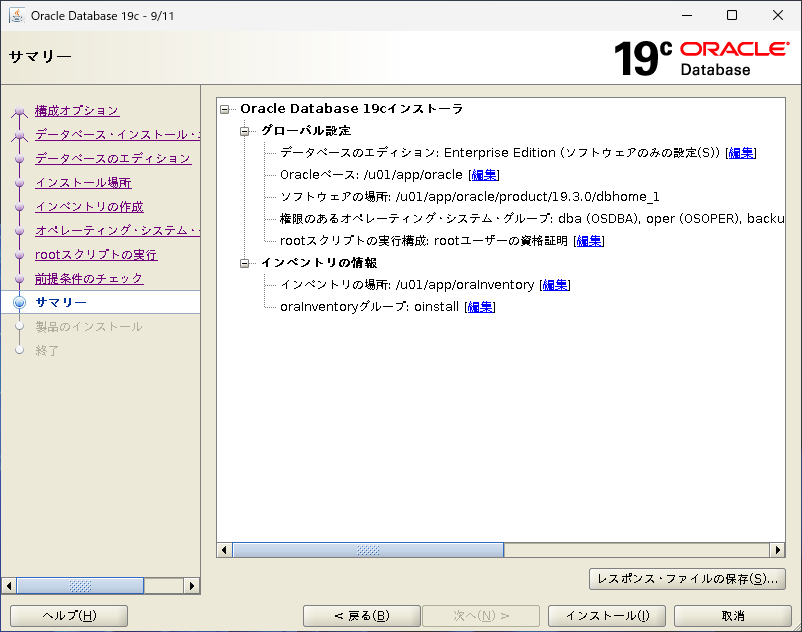Click the summary tree scrollbar's left arrow
The width and height of the screenshot is (802, 632).
click(x=224, y=550)
